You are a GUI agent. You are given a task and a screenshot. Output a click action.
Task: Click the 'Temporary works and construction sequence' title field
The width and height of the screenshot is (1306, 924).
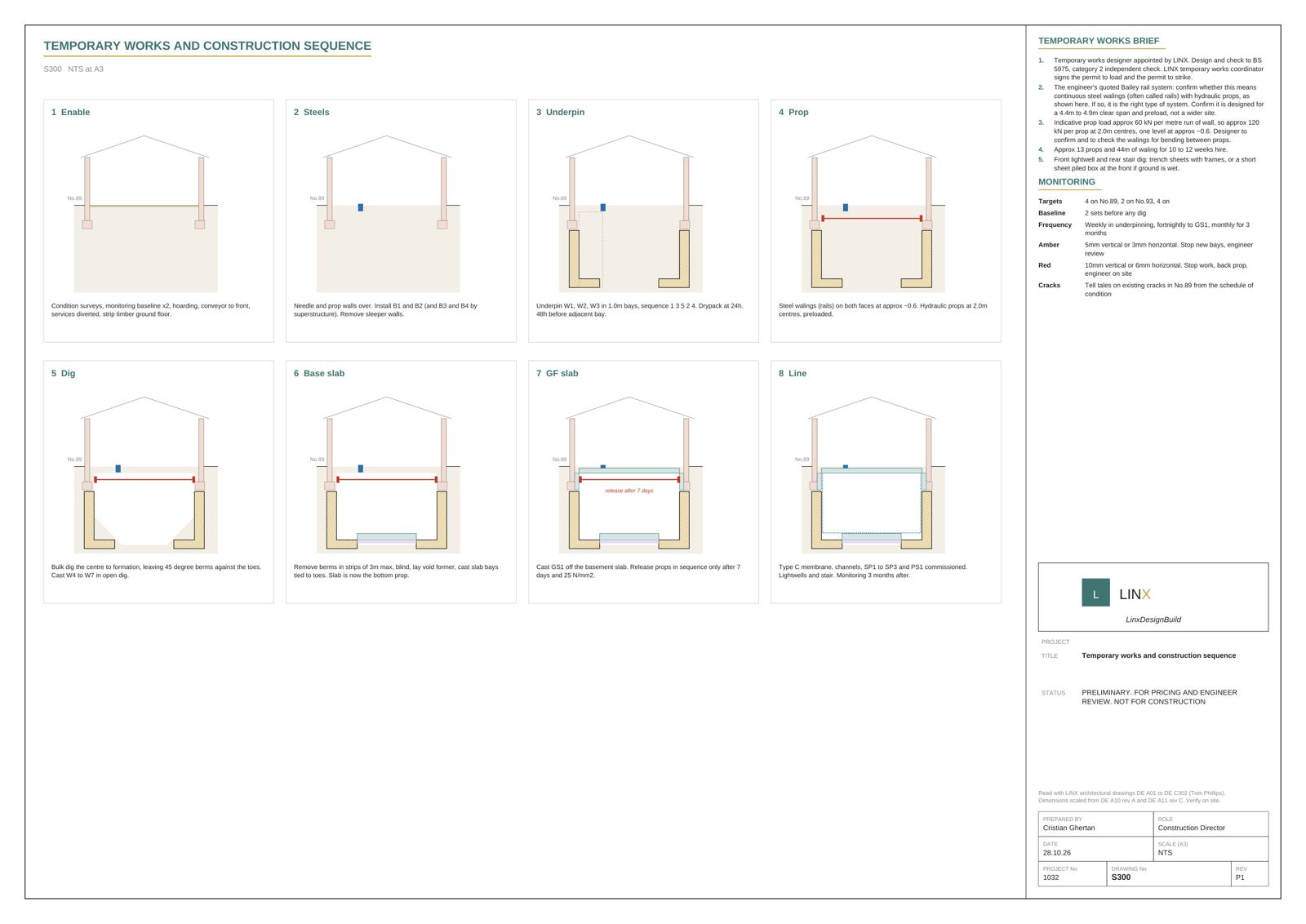(1158, 655)
